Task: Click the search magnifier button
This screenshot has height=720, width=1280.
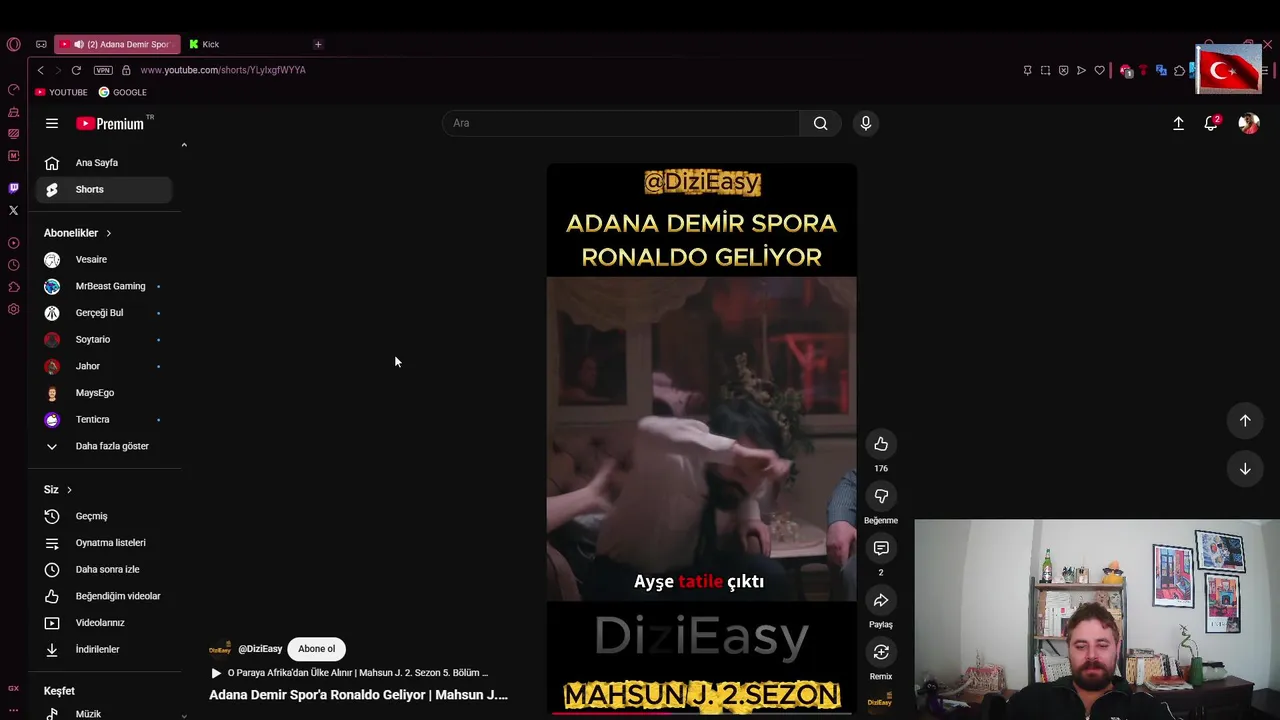Action: (820, 123)
